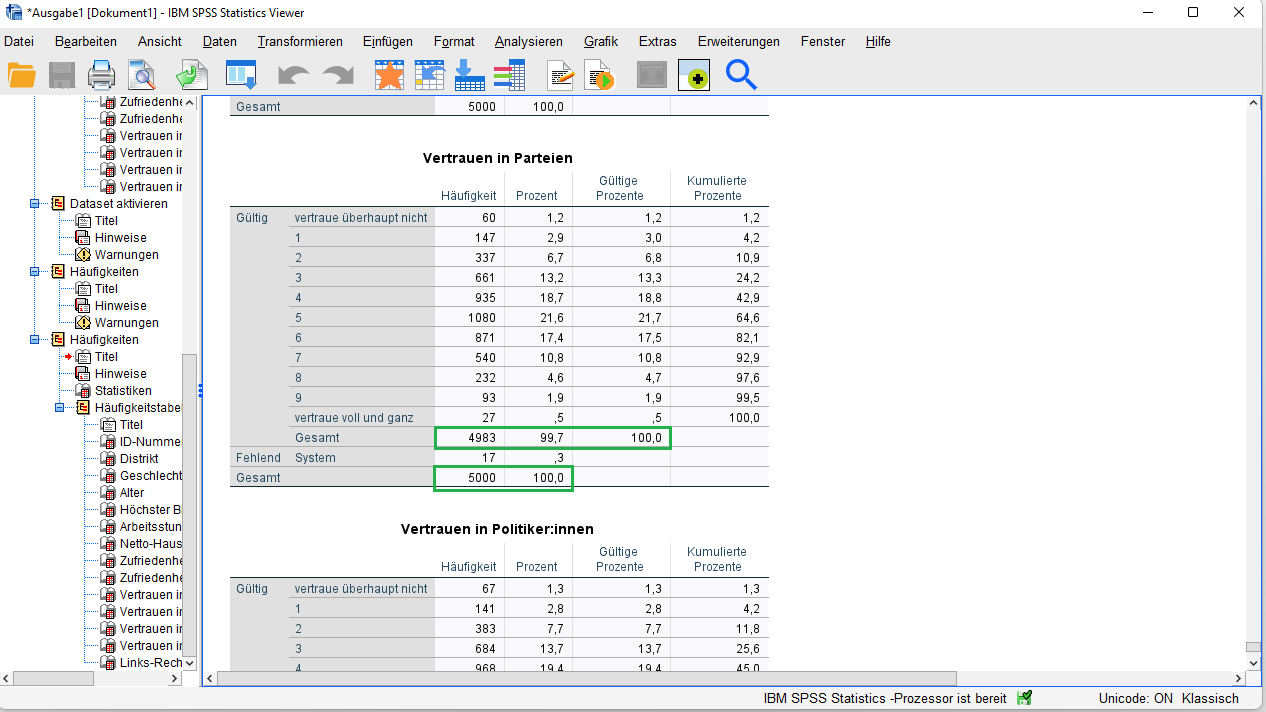
Task: Click the processor ready status icon
Action: 1024,698
